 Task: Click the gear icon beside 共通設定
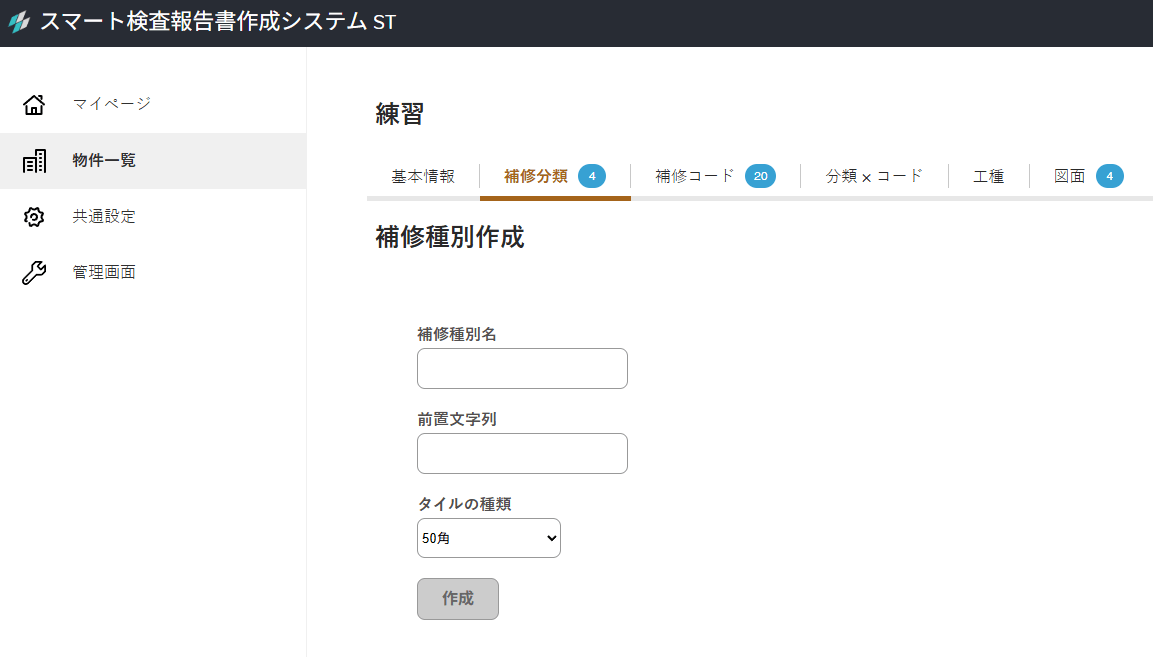coord(34,217)
